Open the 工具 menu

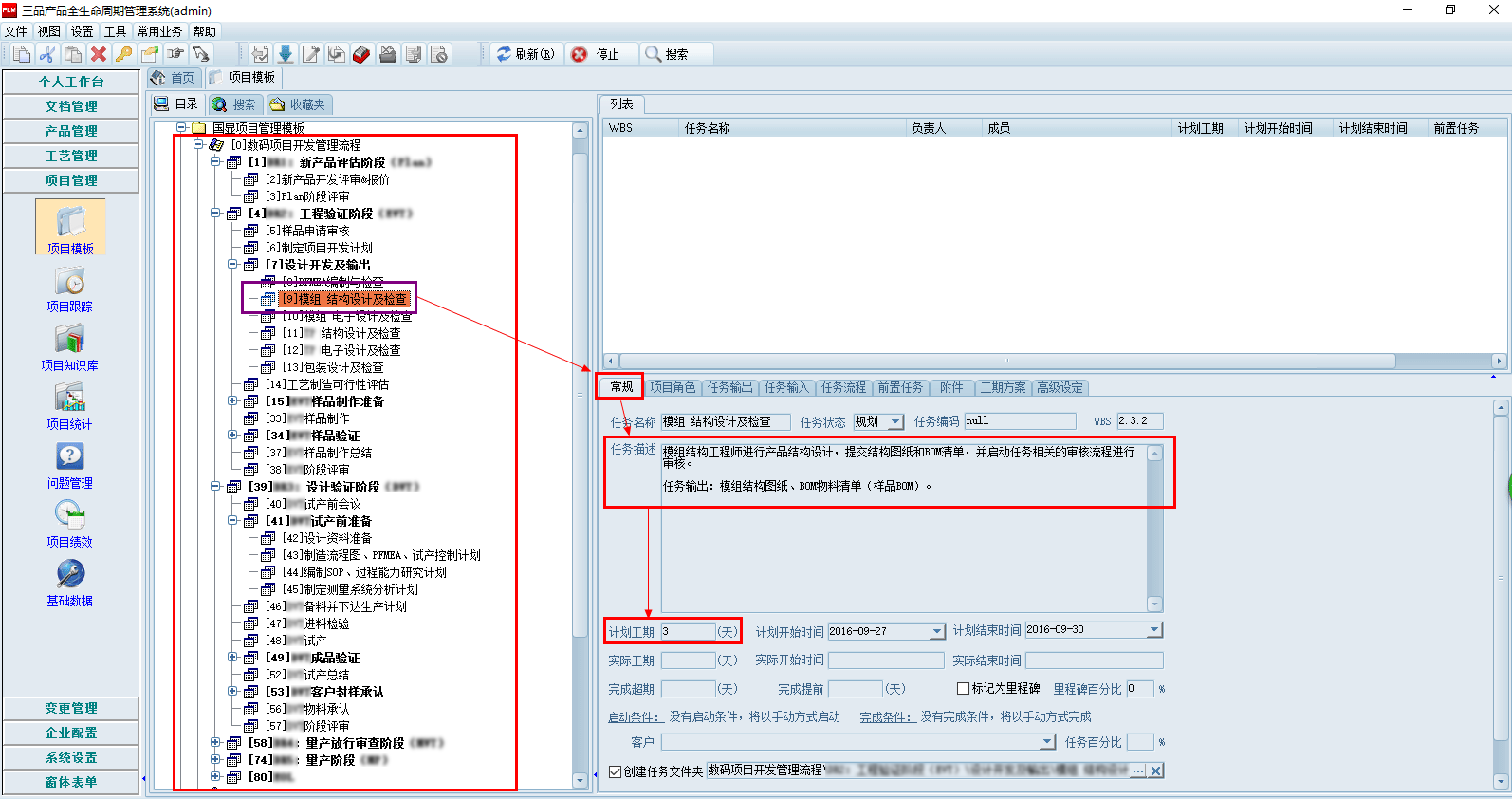[115, 31]
